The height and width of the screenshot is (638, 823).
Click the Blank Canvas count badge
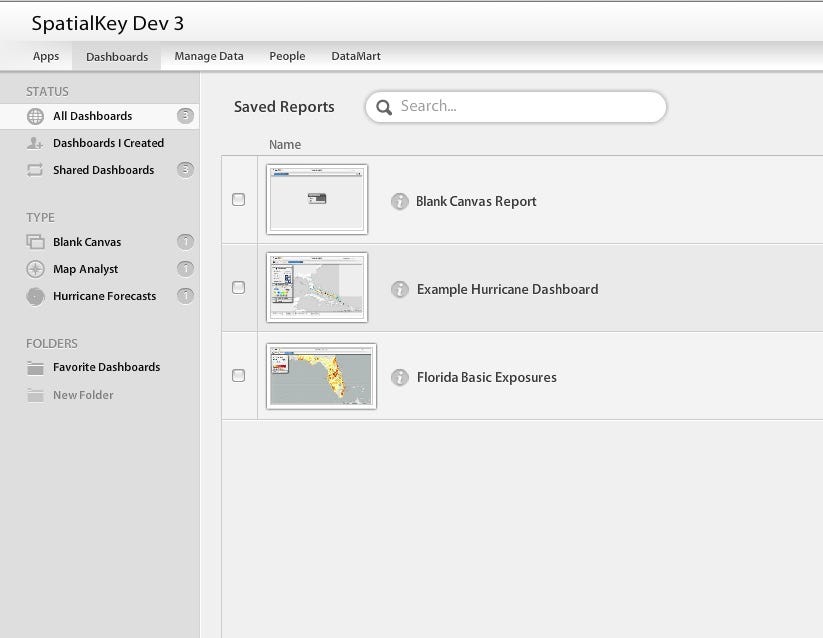[x=185, y=241]
